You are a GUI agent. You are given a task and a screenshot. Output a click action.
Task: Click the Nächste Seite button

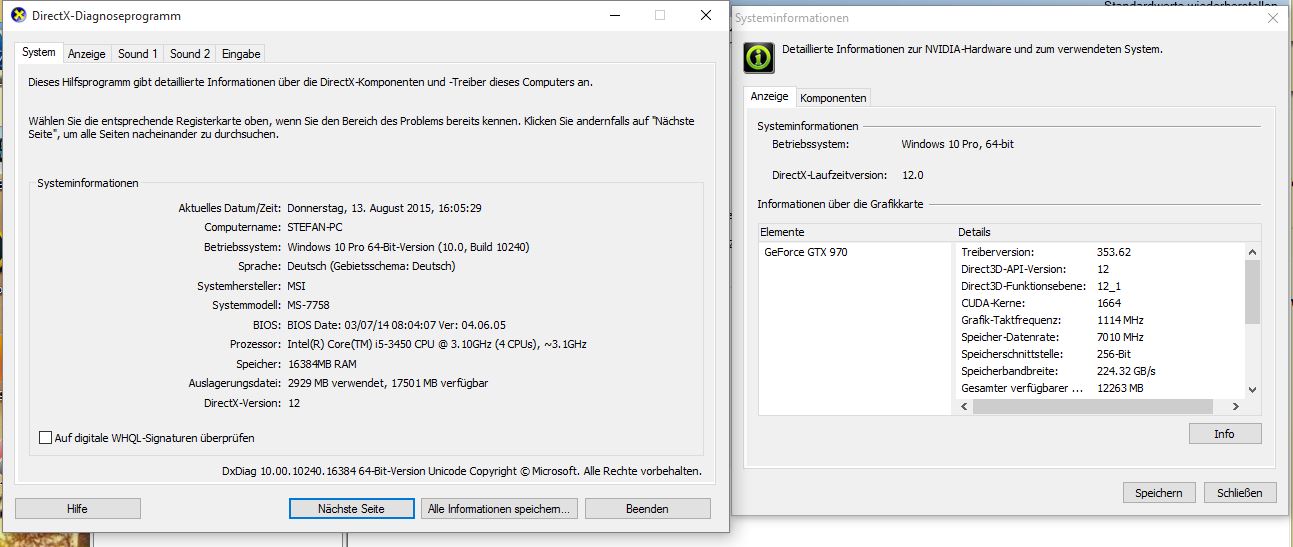pyautogui.click(x=351, y=508)
